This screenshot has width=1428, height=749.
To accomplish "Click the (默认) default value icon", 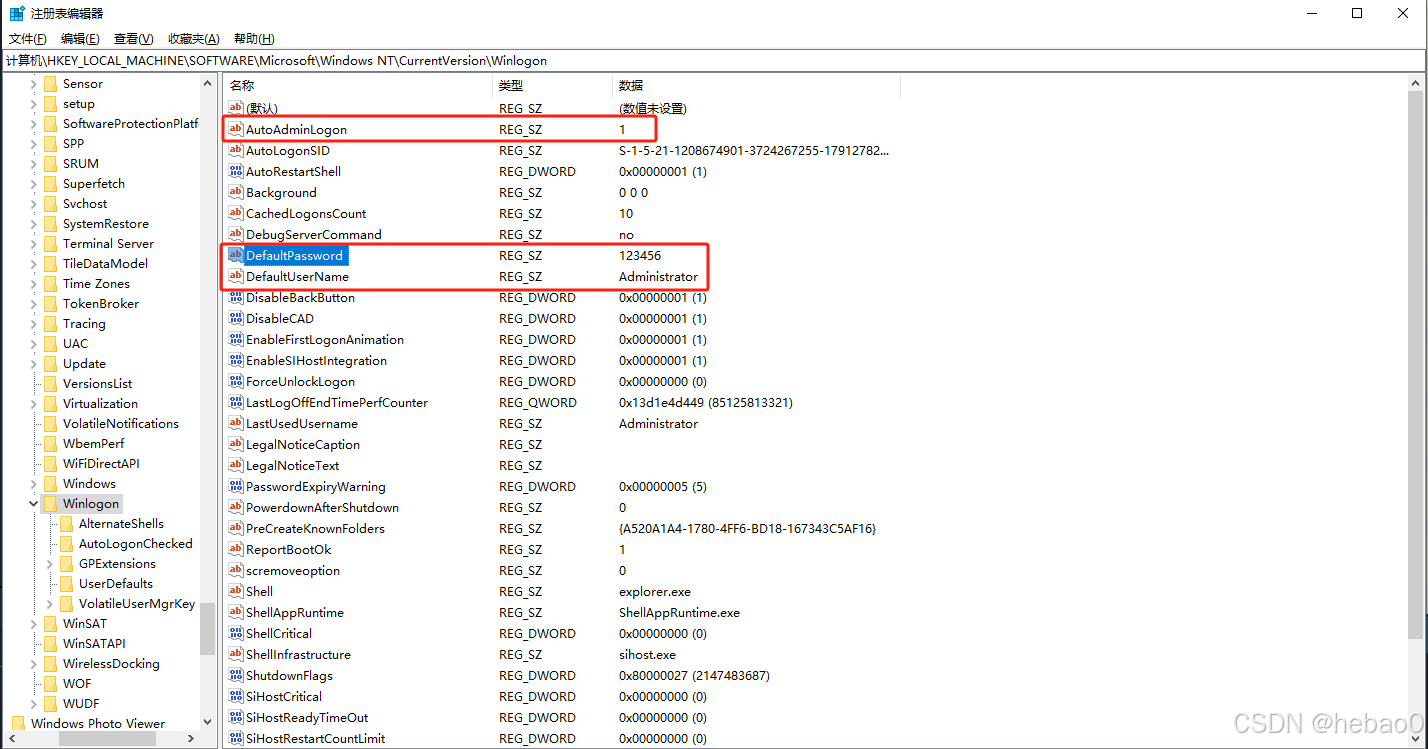I will [236, 108].
